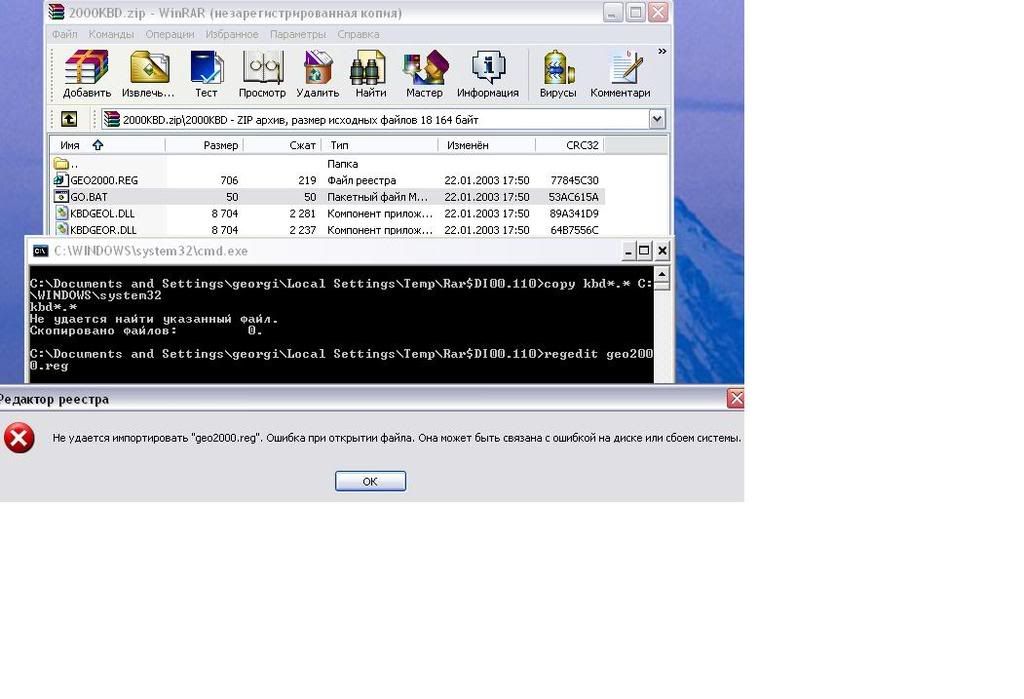Image resolution: width=1024 pixels, height=699 pixels.
Task: Select the KBDGEOL.DLL file
Action: click(x=328, y=214)
